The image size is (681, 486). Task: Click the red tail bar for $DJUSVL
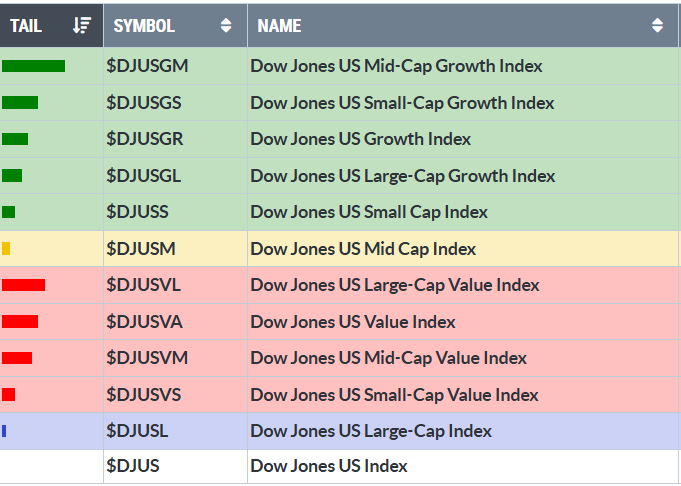point(23,285)
